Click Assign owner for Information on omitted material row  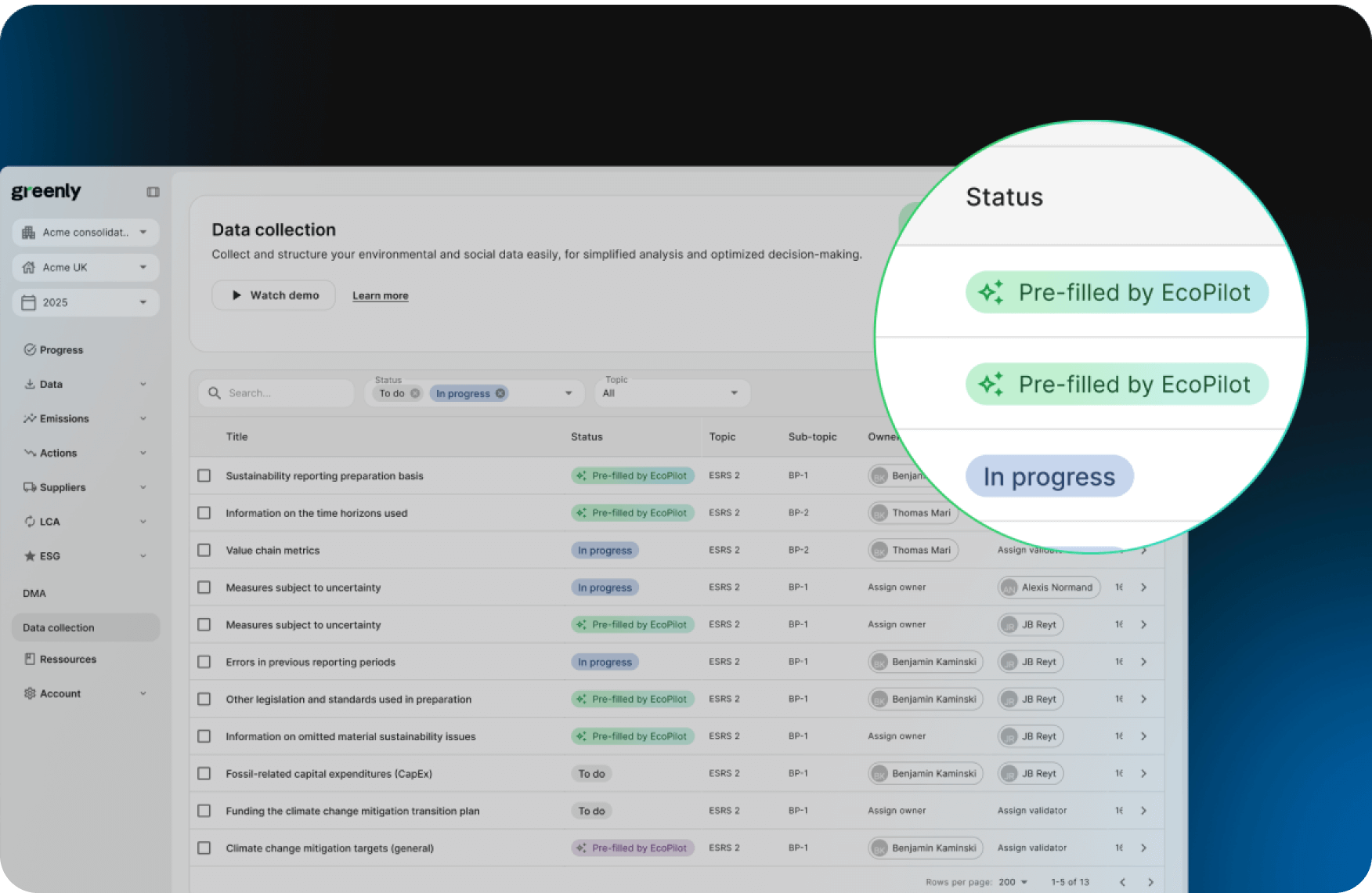pyautogui.click(x=897, y=736)
